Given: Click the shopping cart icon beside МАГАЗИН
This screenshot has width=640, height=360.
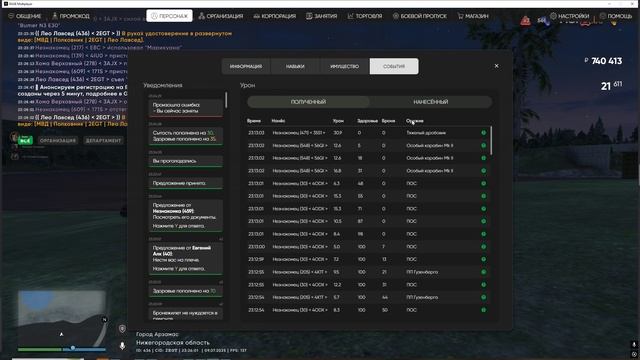Looking at the screenshot, I should pos(460,16).
